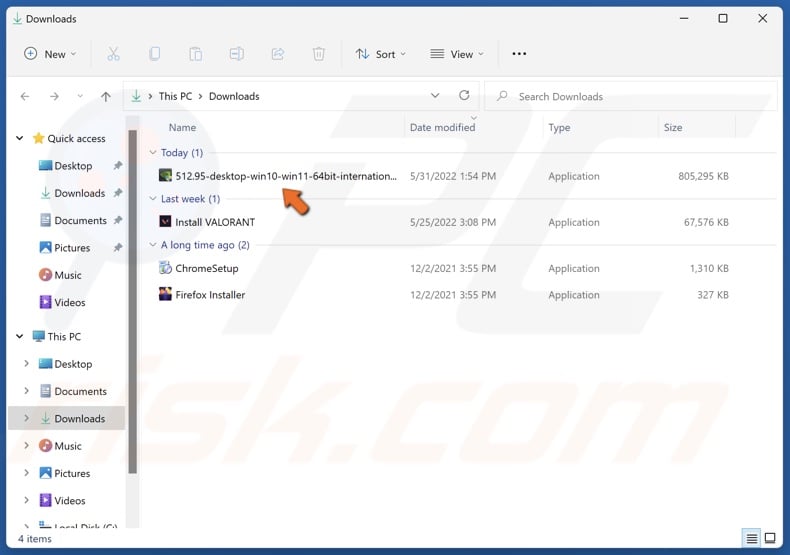Select the ChromeSetup file icon
The image size is (790, 555).
pyautogui.click(x=165, y=268)
